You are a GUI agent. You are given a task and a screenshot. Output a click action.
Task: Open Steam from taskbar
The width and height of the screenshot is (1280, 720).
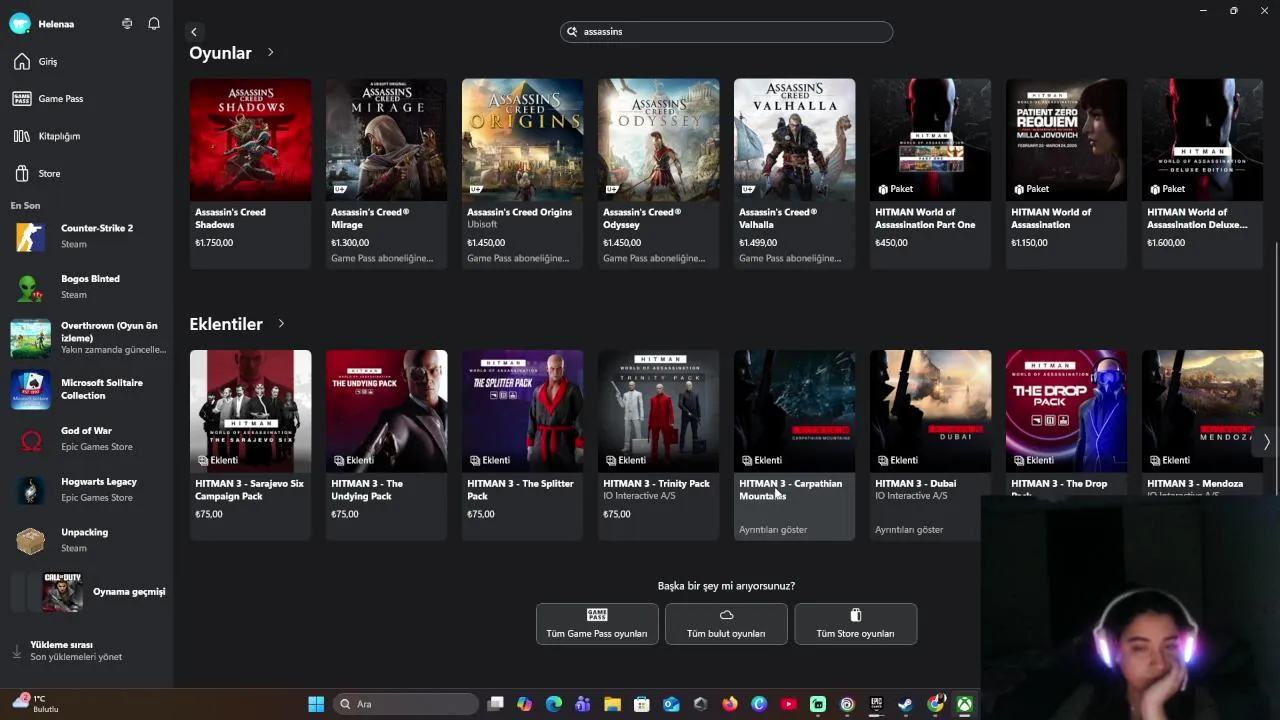coord(905,704)
